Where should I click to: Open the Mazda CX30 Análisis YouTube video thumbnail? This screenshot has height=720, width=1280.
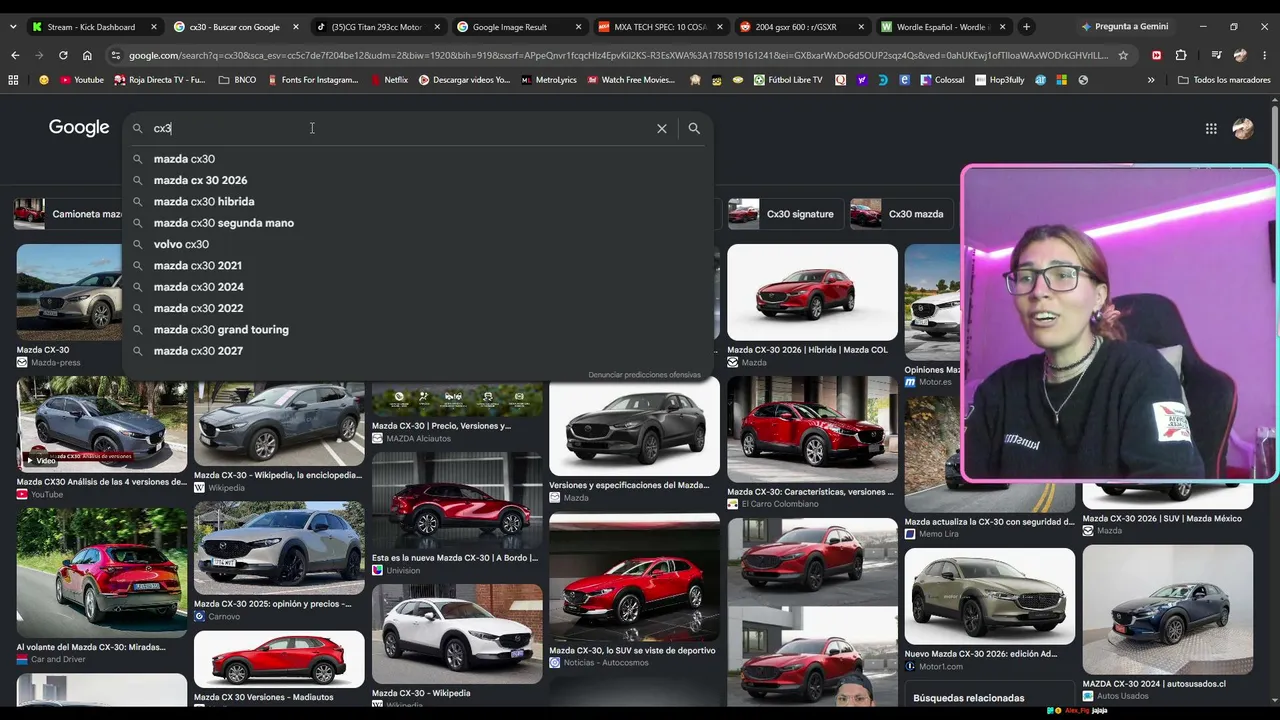pos(101,424)
